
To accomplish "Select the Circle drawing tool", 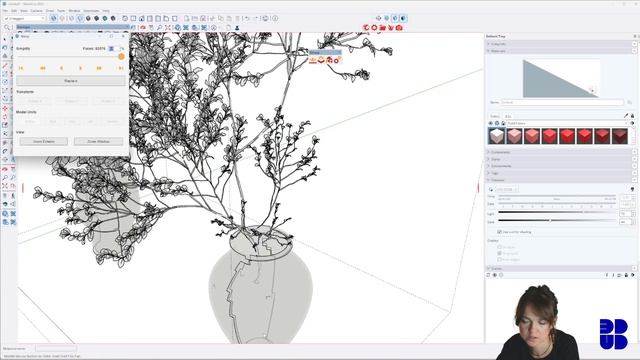I will [x=5, y=82].
